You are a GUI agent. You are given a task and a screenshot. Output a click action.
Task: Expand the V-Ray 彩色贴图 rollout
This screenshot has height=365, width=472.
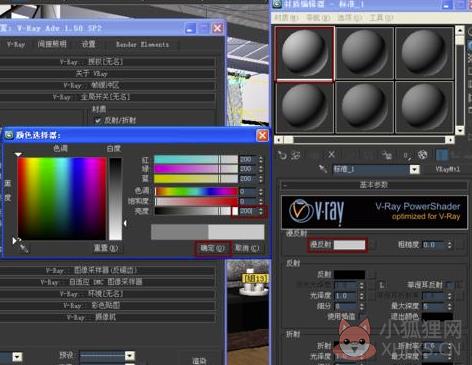point(107,305)
